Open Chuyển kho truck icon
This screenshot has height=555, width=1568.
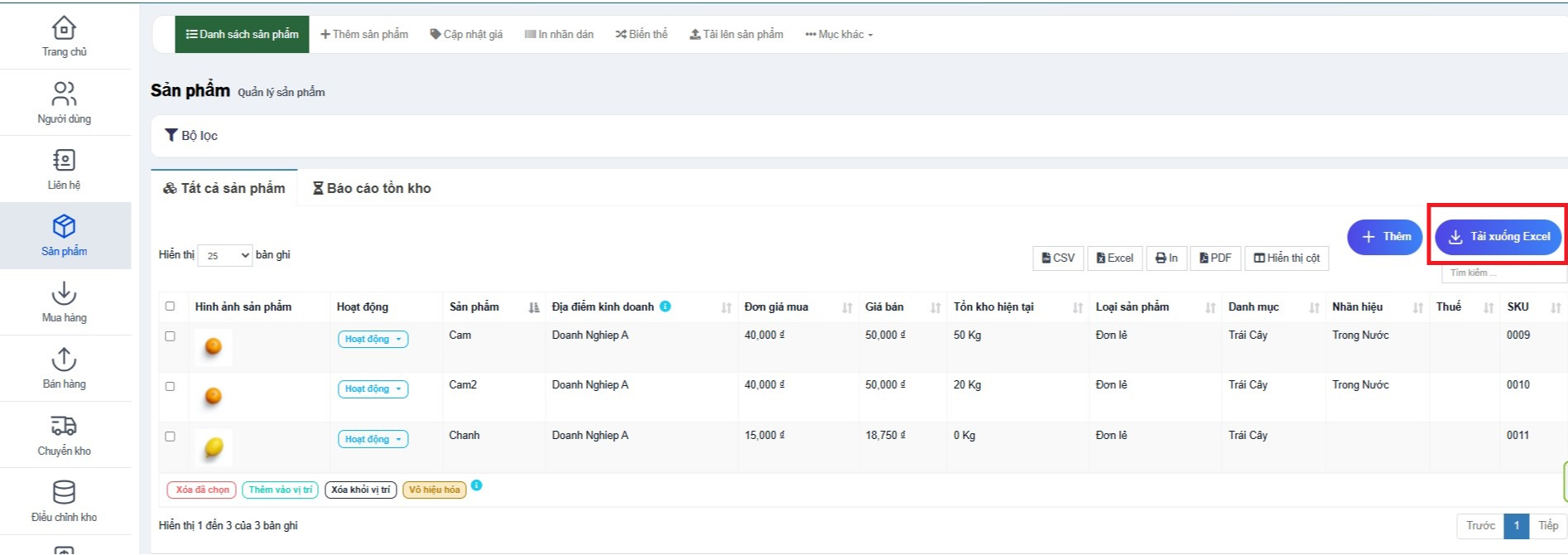pos(64,426)
